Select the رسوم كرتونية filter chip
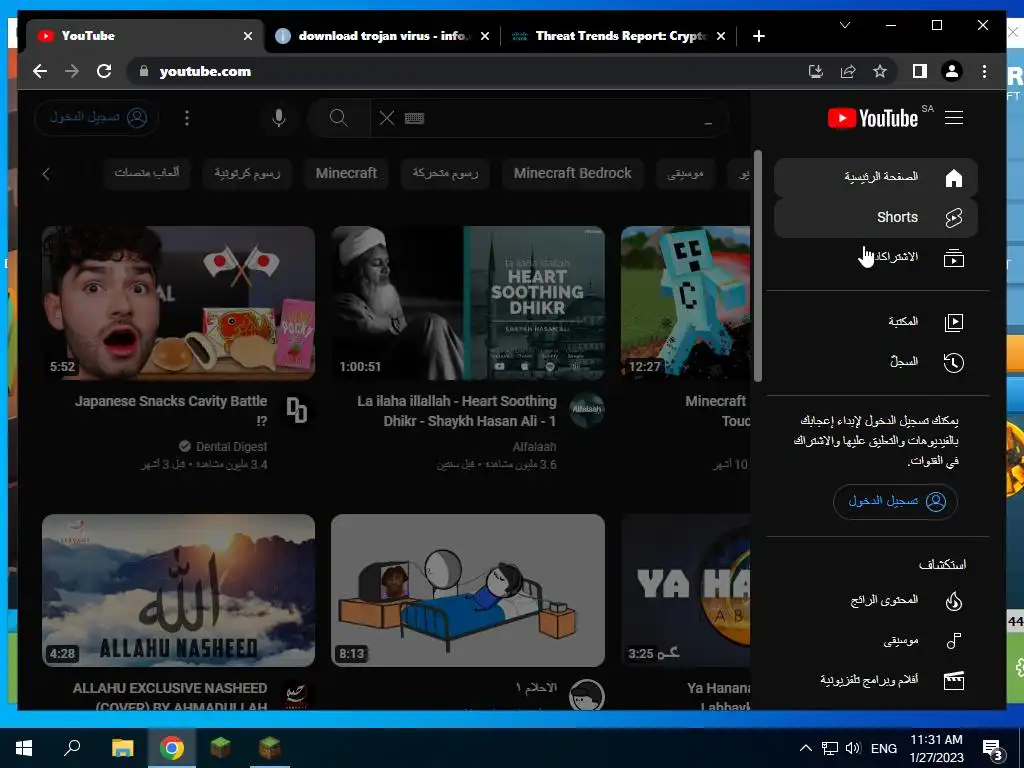The height and width of the screenshot is (768, 1024). [x=247, y=174]
